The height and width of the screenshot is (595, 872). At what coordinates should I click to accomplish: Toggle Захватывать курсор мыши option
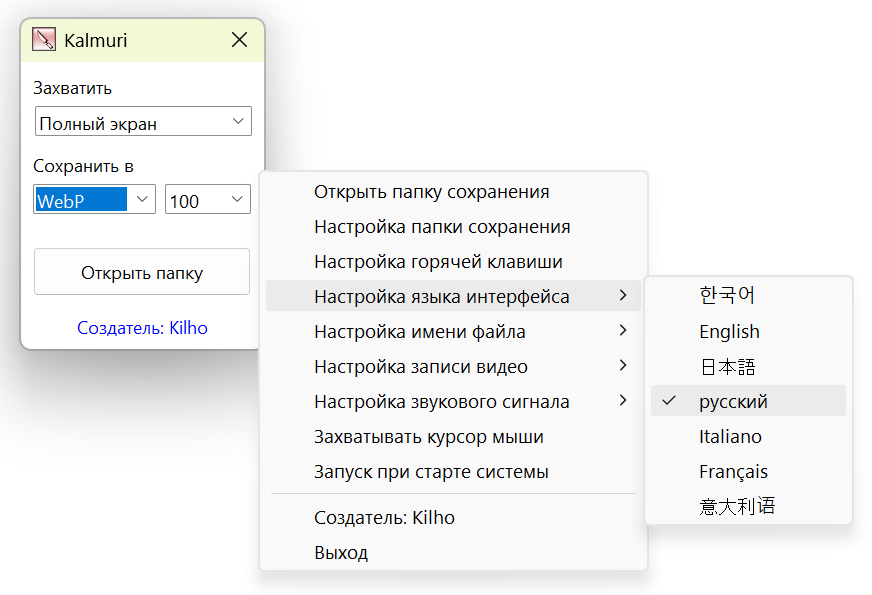[428, 437]
